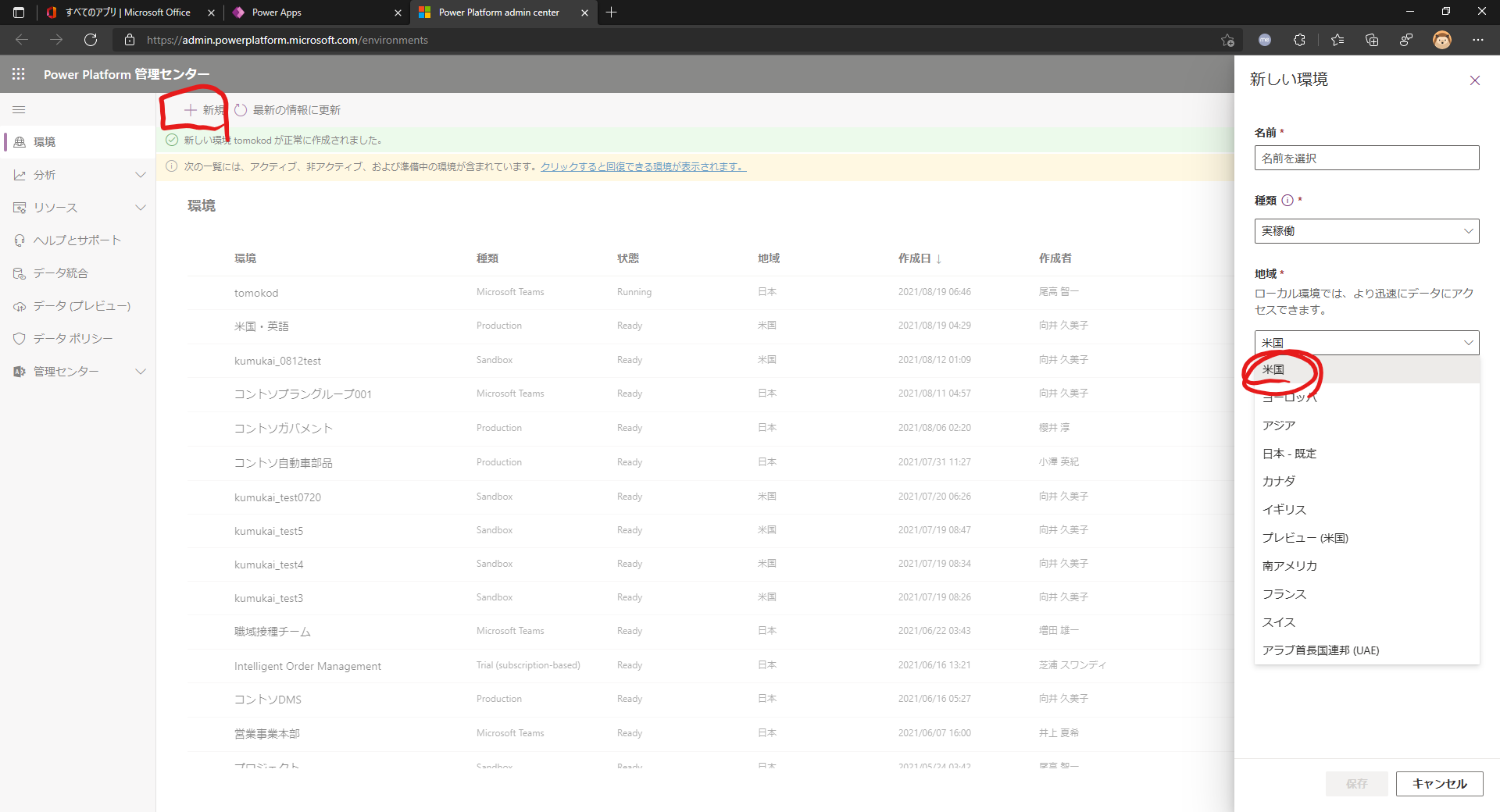Screen dimensions: 1500x812
Task: Open a new browser tab
Action: (x=611, y=12)
